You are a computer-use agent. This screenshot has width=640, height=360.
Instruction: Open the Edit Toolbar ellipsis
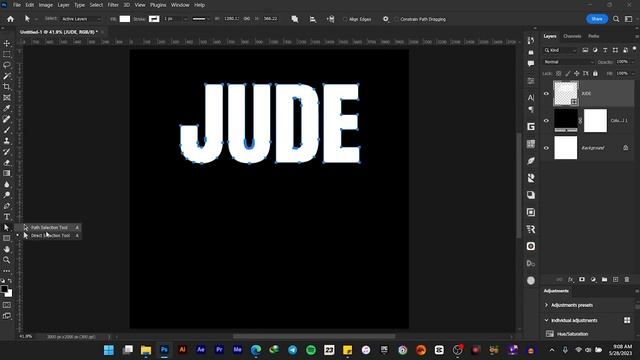point(7,271)
